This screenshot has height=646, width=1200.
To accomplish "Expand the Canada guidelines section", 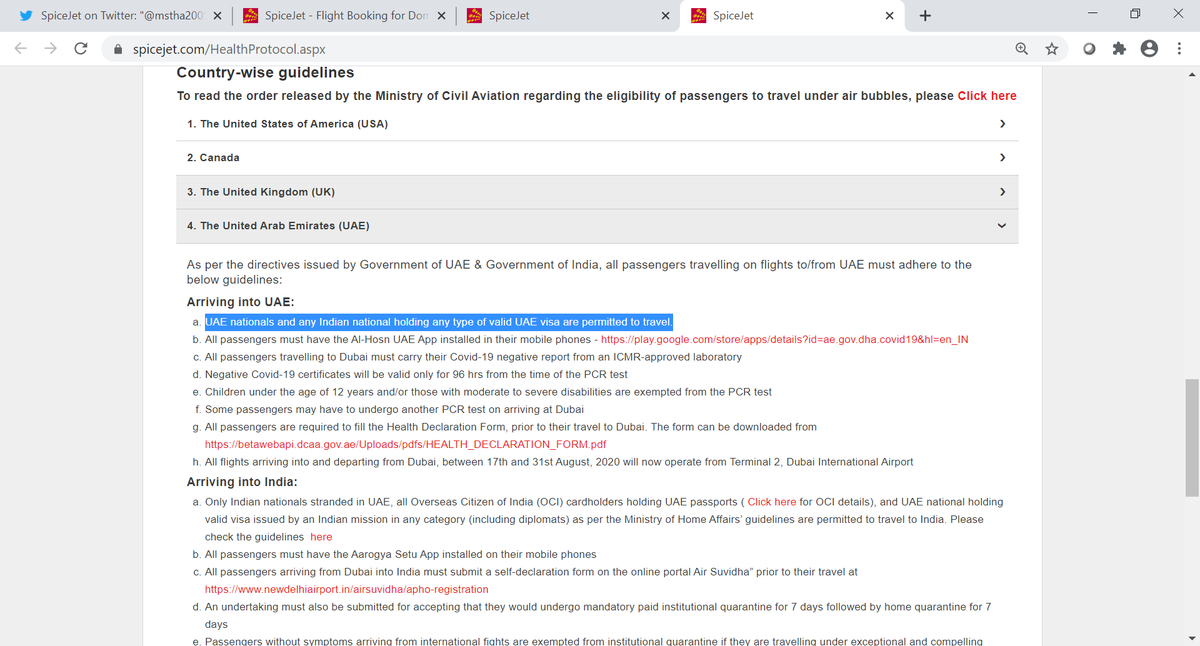I will pos(598,158).
